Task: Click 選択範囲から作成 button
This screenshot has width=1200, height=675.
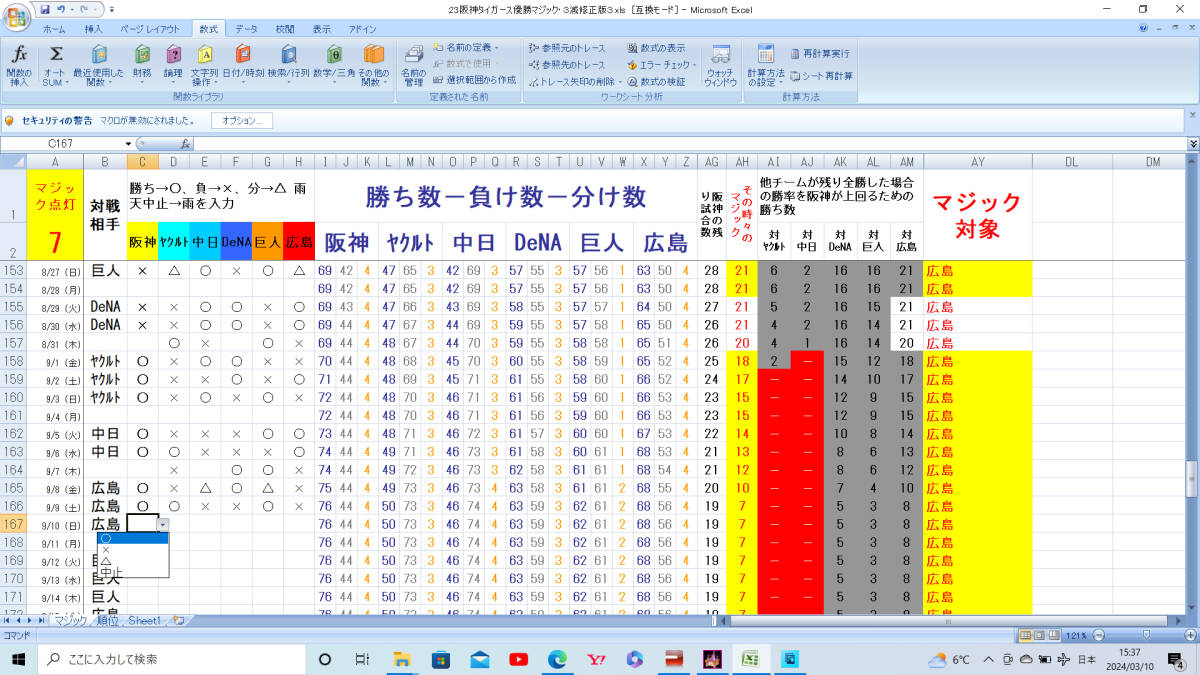Action: pos(474,79)
